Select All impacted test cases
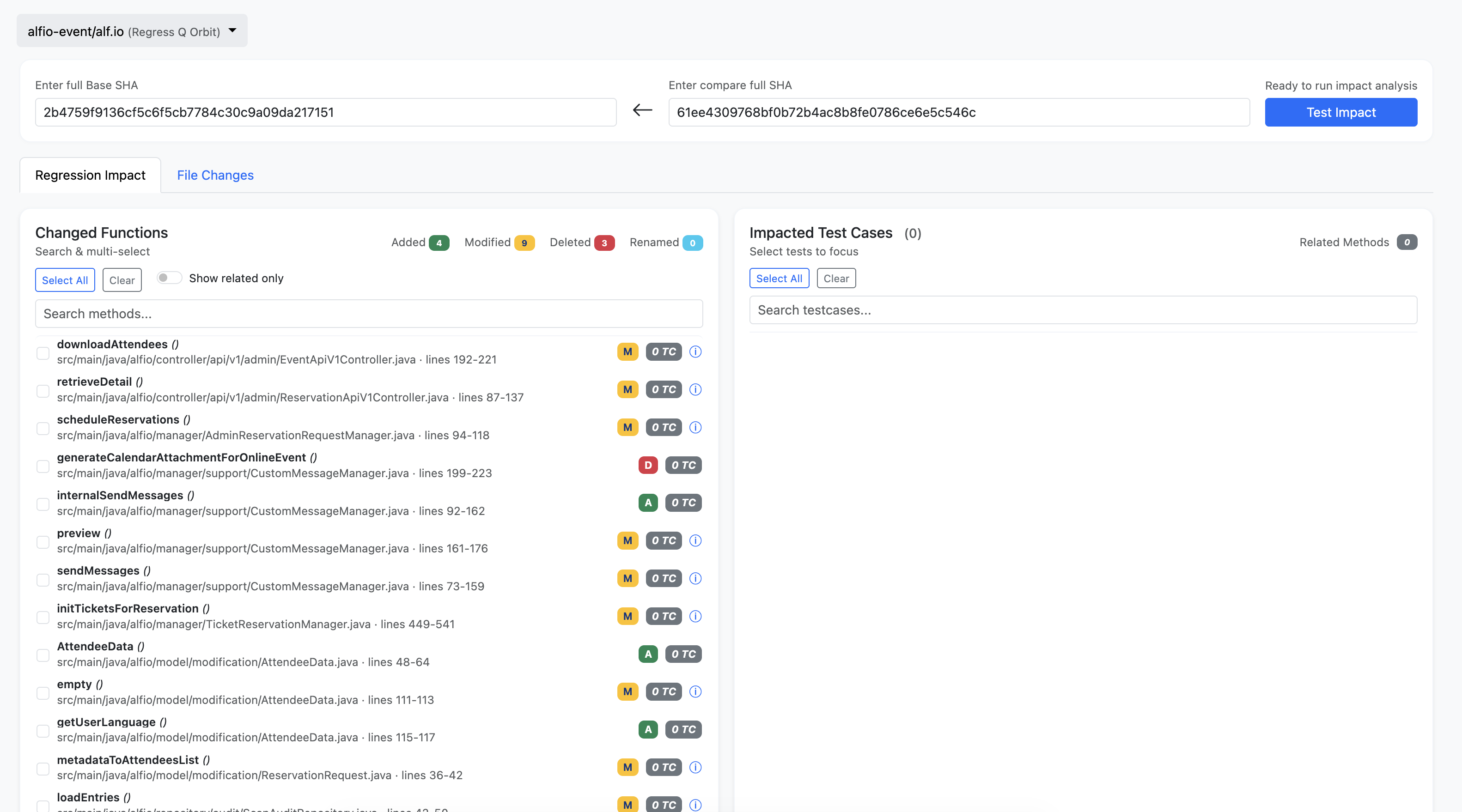This screenshot has height=812, width=1462. tap(779, 279)
